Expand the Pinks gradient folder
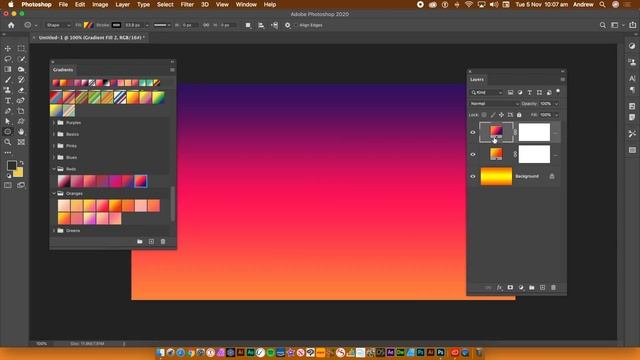The width and height of the screenshot is (640, 360). 54,145
